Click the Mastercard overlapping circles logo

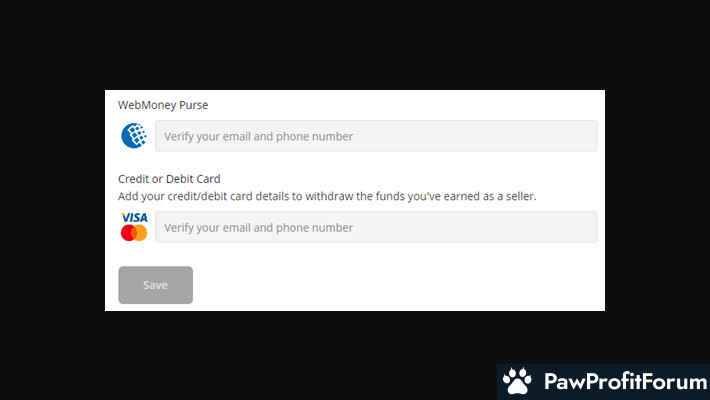point(134,233)
